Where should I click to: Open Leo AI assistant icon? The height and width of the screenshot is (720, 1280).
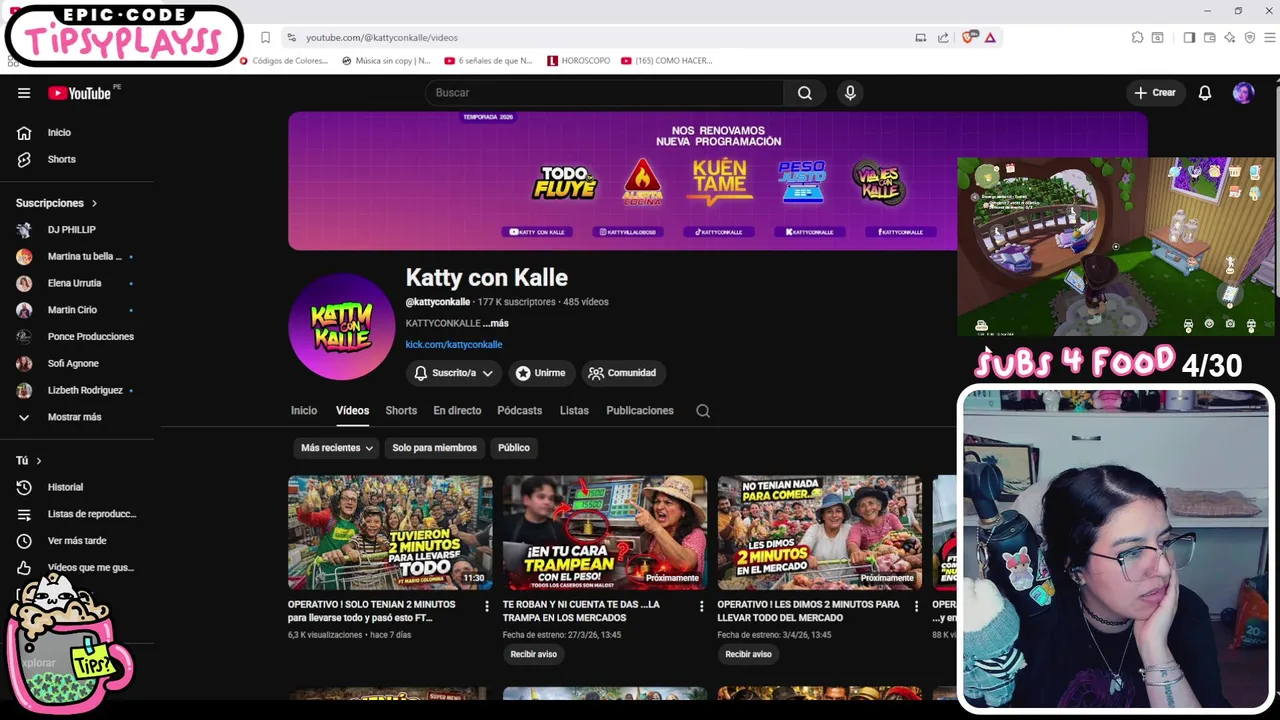(1229, 38)
